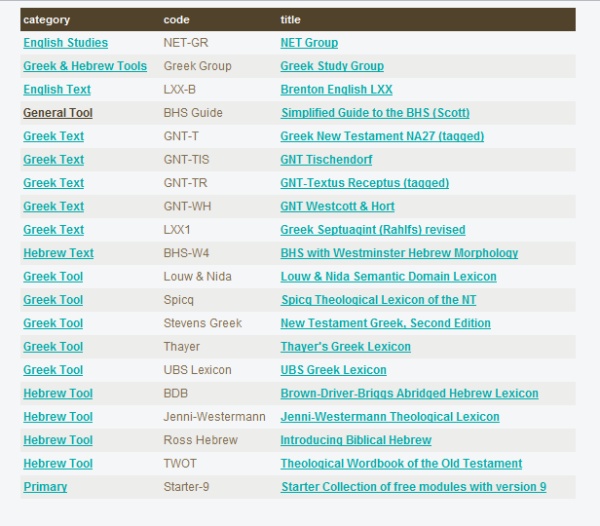
Task: Open the English Studies category link
Action: 65,43
